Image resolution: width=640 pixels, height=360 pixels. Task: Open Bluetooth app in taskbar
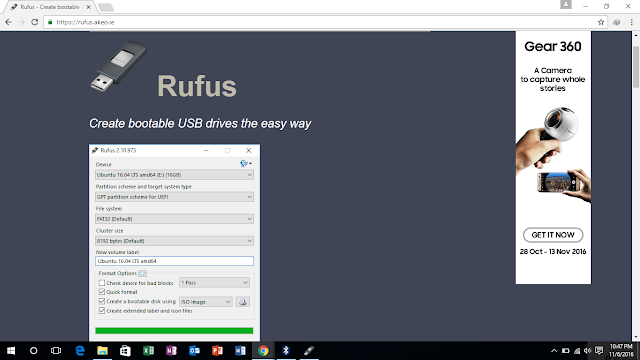click(286, 351)
